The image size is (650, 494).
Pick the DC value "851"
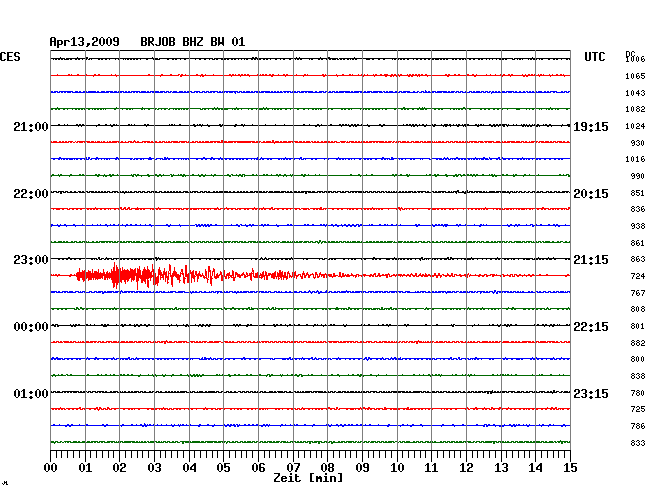tap(638, 193)
